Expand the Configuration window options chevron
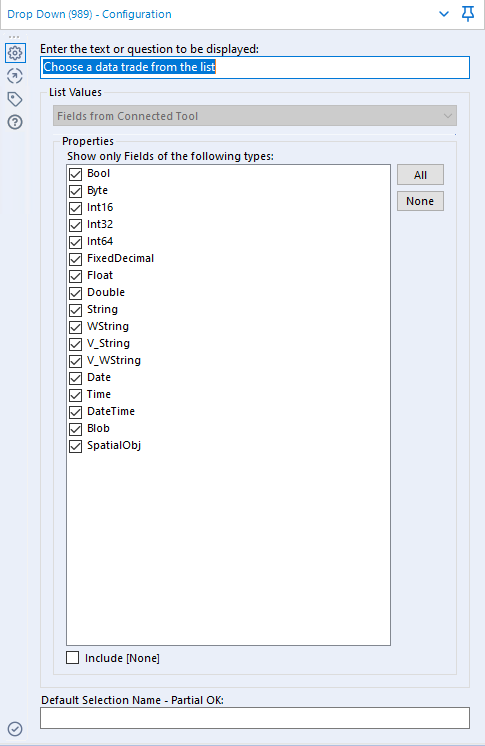The image size is (485, 746). [444, 14]
